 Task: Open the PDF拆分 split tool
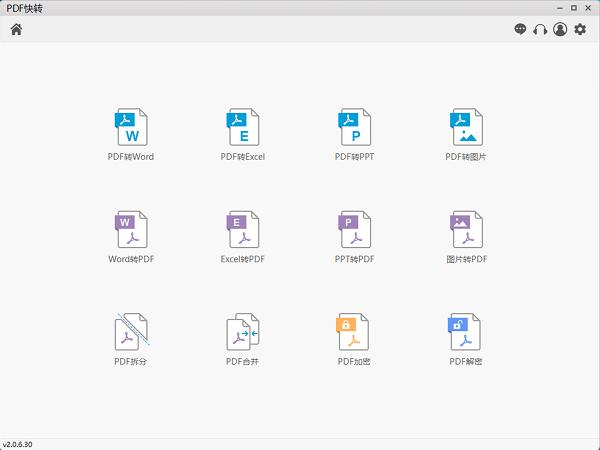131,332
